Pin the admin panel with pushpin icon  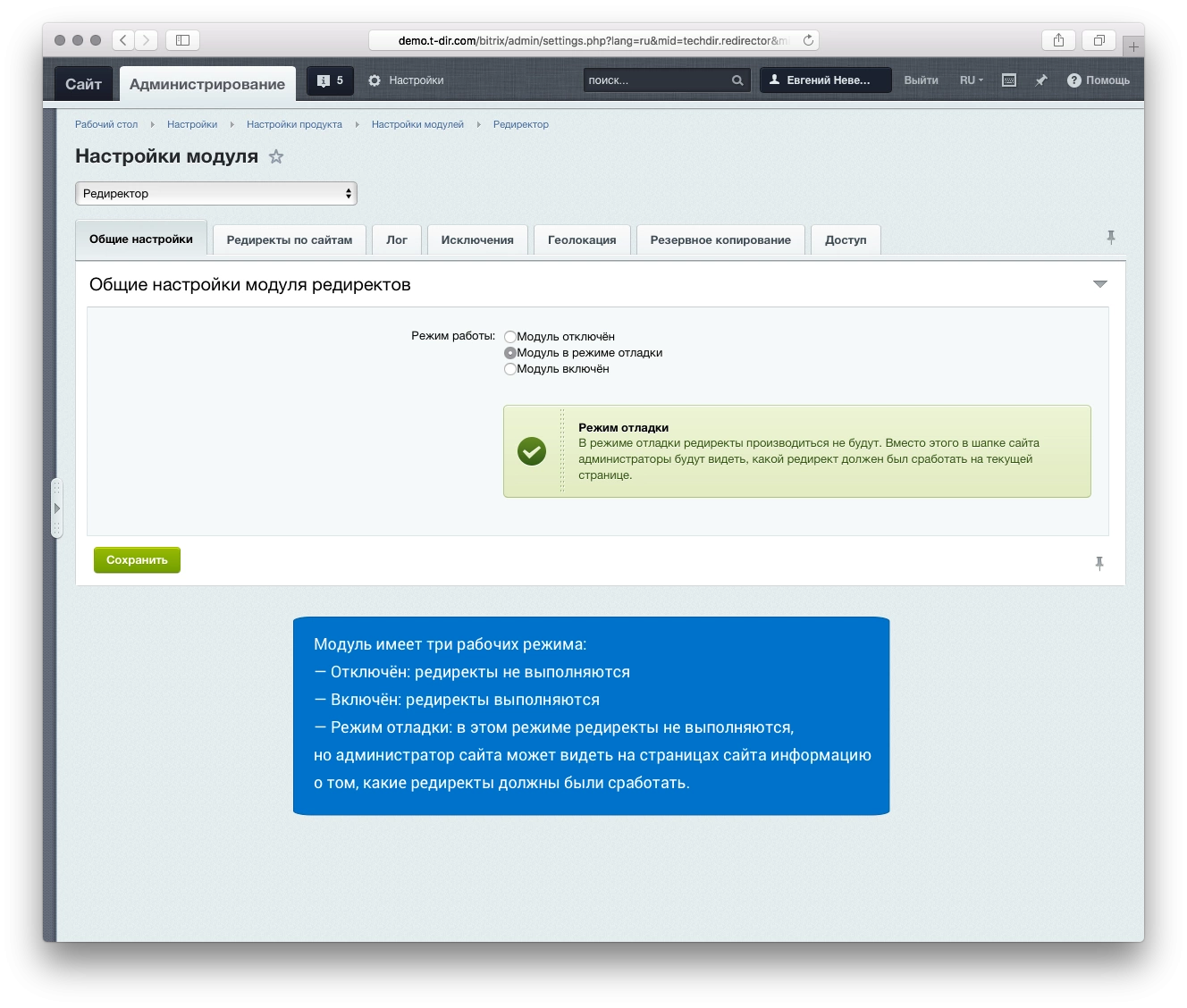[1041, 80]
